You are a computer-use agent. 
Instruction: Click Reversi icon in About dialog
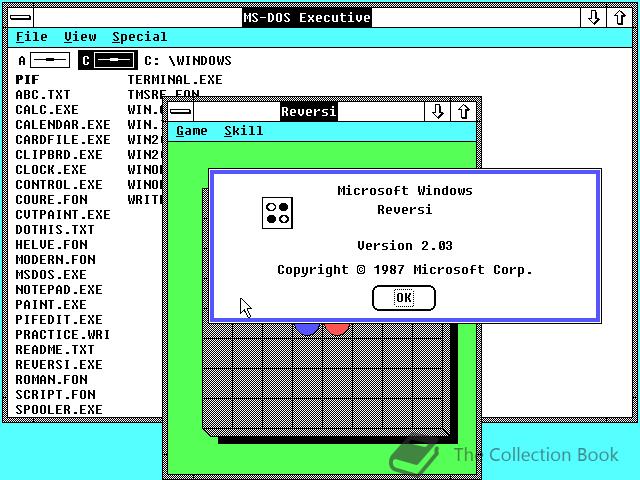point(278,213)
